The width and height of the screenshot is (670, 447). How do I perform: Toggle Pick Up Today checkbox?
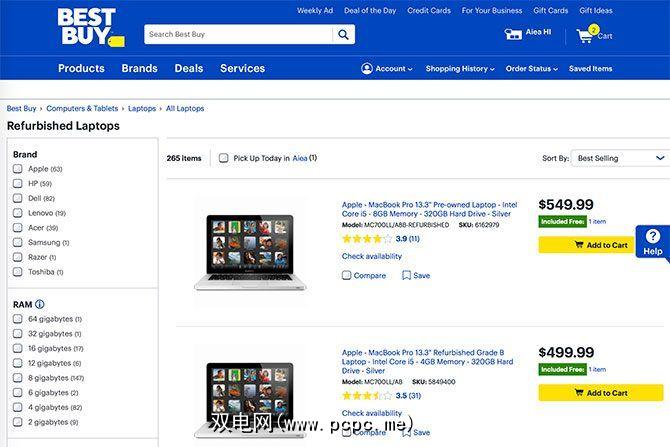click(225, 158)
